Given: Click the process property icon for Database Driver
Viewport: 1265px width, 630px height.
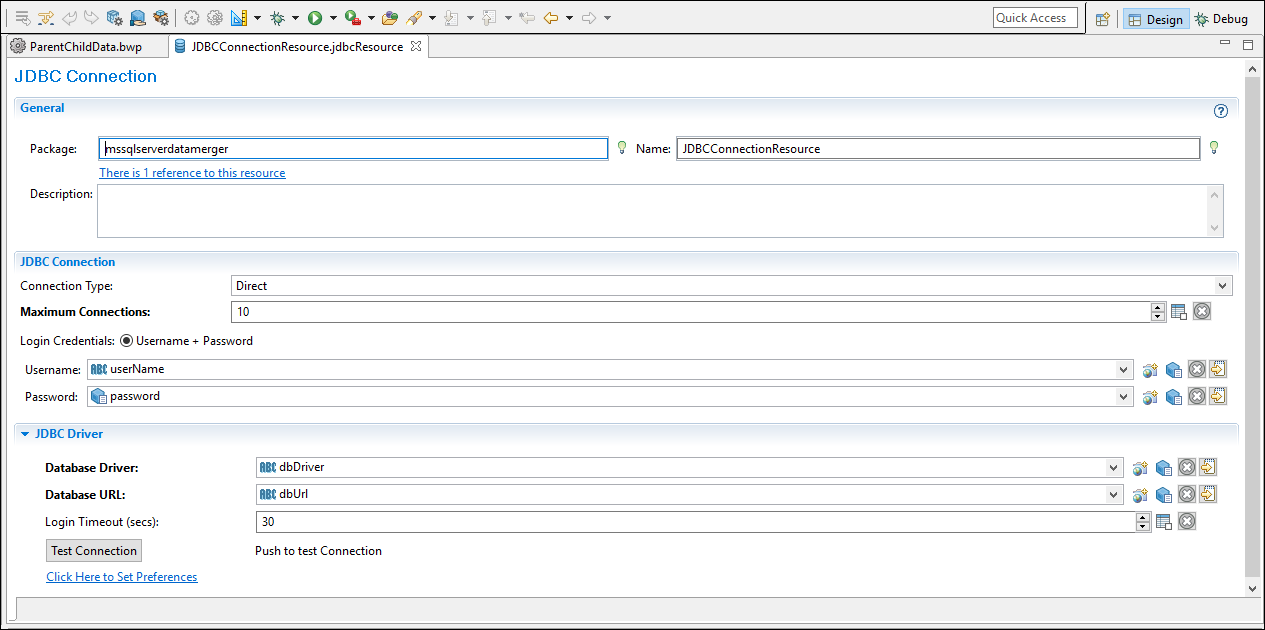Looking at the screenshot, I should pos(1140,467).
